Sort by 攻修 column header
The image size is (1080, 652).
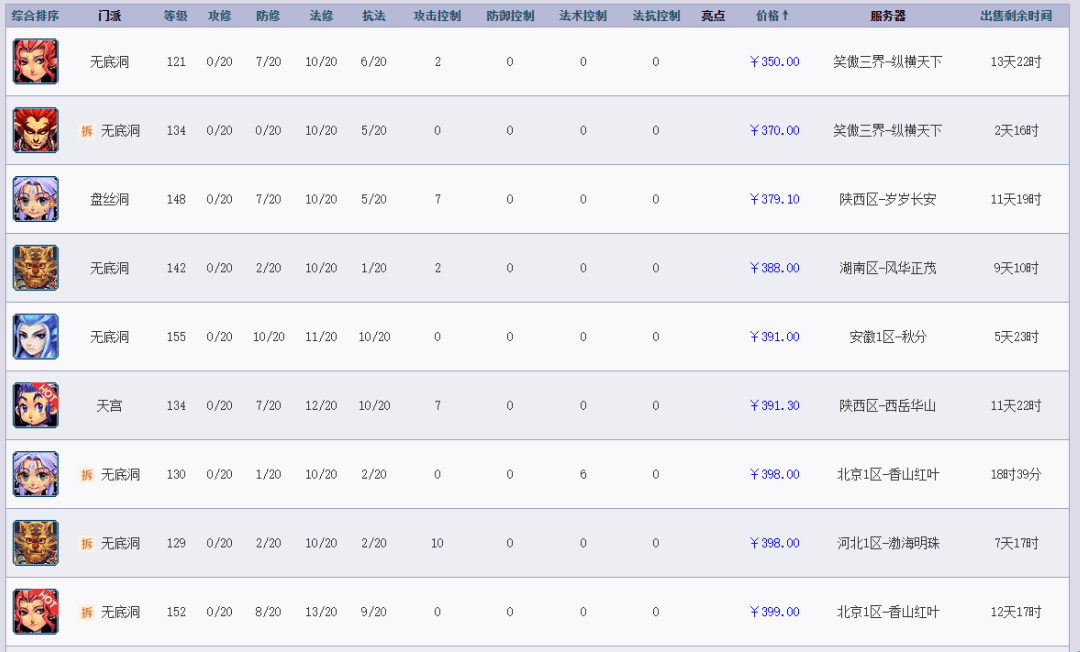tap(220, 16)
